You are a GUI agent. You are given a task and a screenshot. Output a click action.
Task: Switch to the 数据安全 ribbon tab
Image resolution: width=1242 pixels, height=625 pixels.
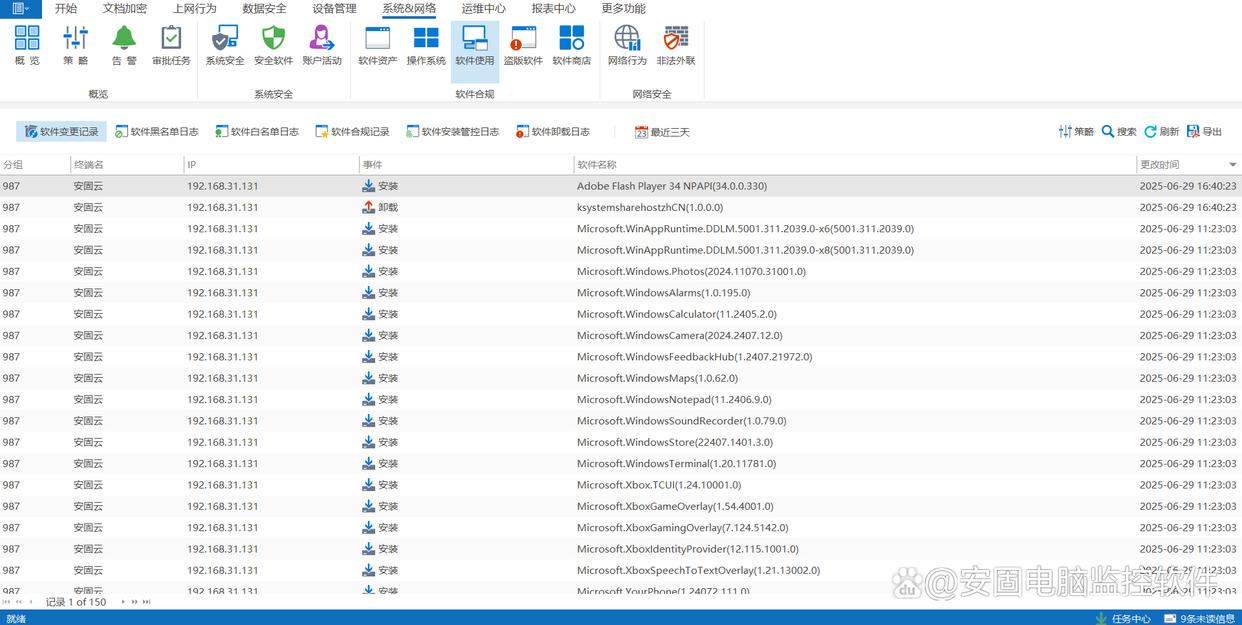[x=264, y=9]
